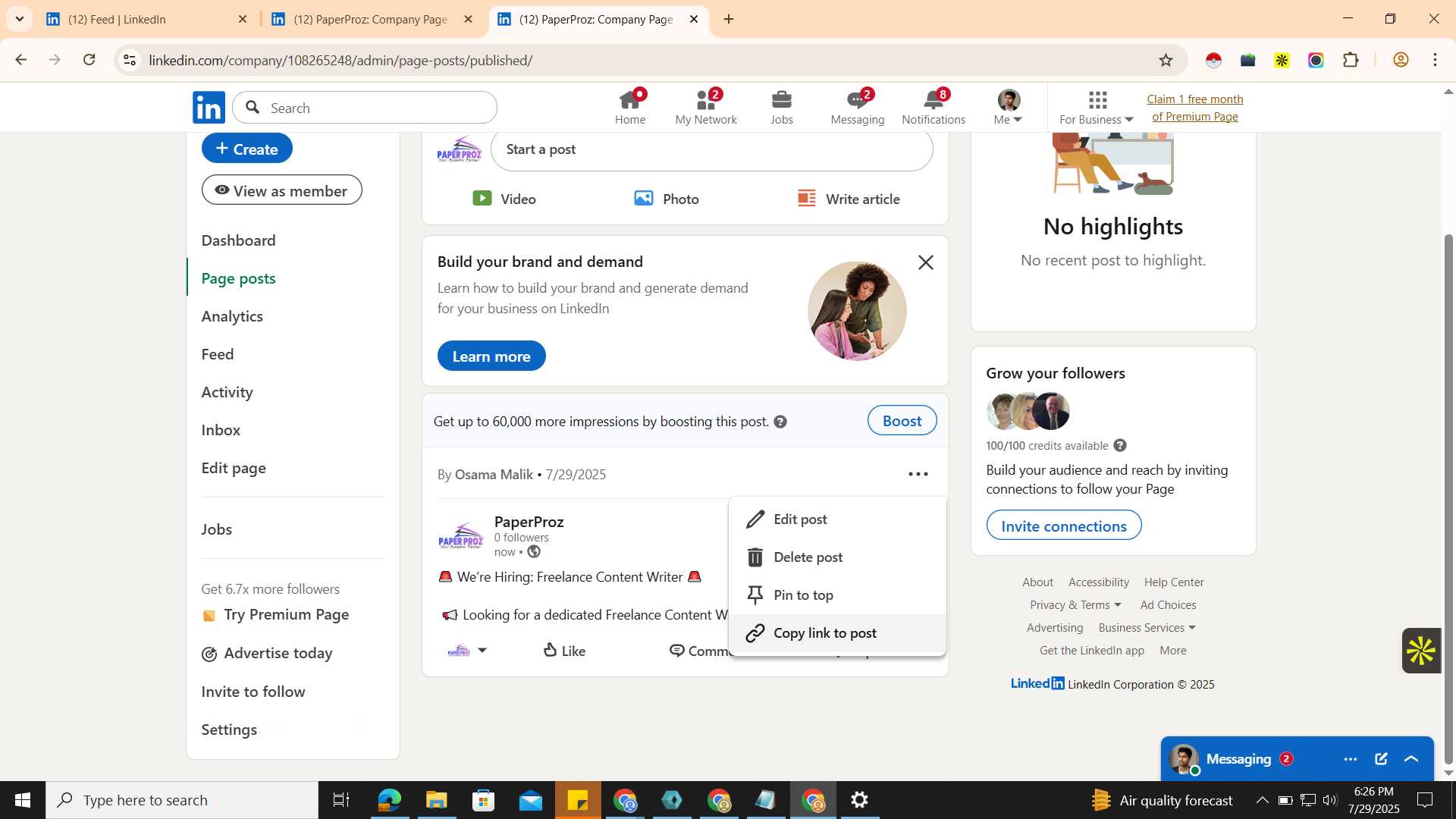Click the address bar URL
The image size is (1456, 819).
pos(340,60)
